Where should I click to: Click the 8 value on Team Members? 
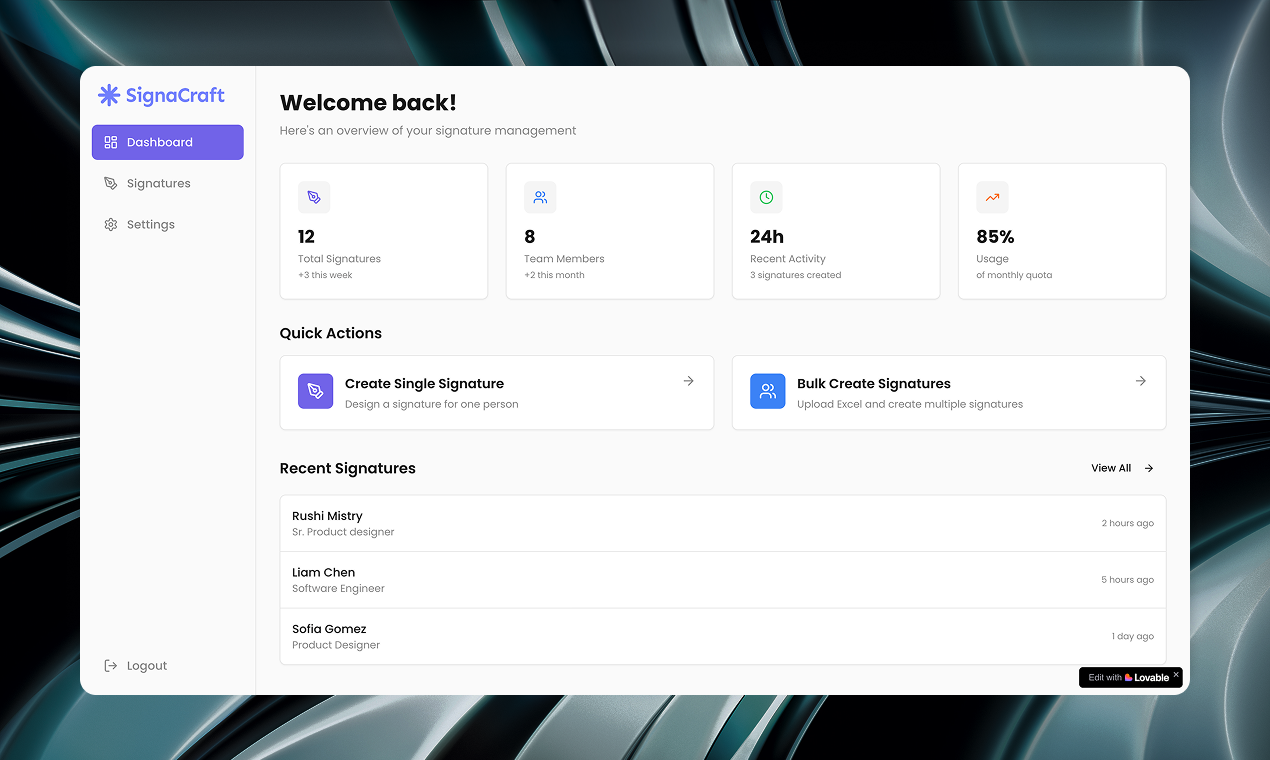click(x=530, y=237)
